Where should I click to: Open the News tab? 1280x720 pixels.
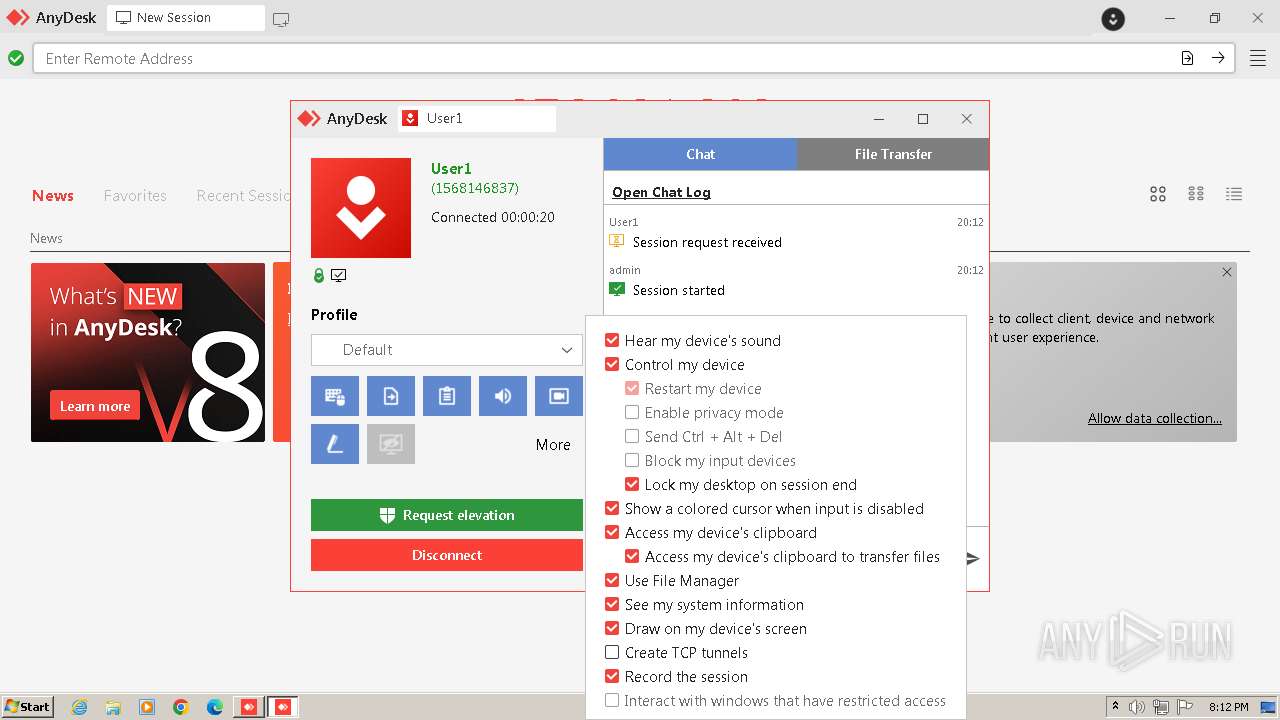[x=53, y=196]
